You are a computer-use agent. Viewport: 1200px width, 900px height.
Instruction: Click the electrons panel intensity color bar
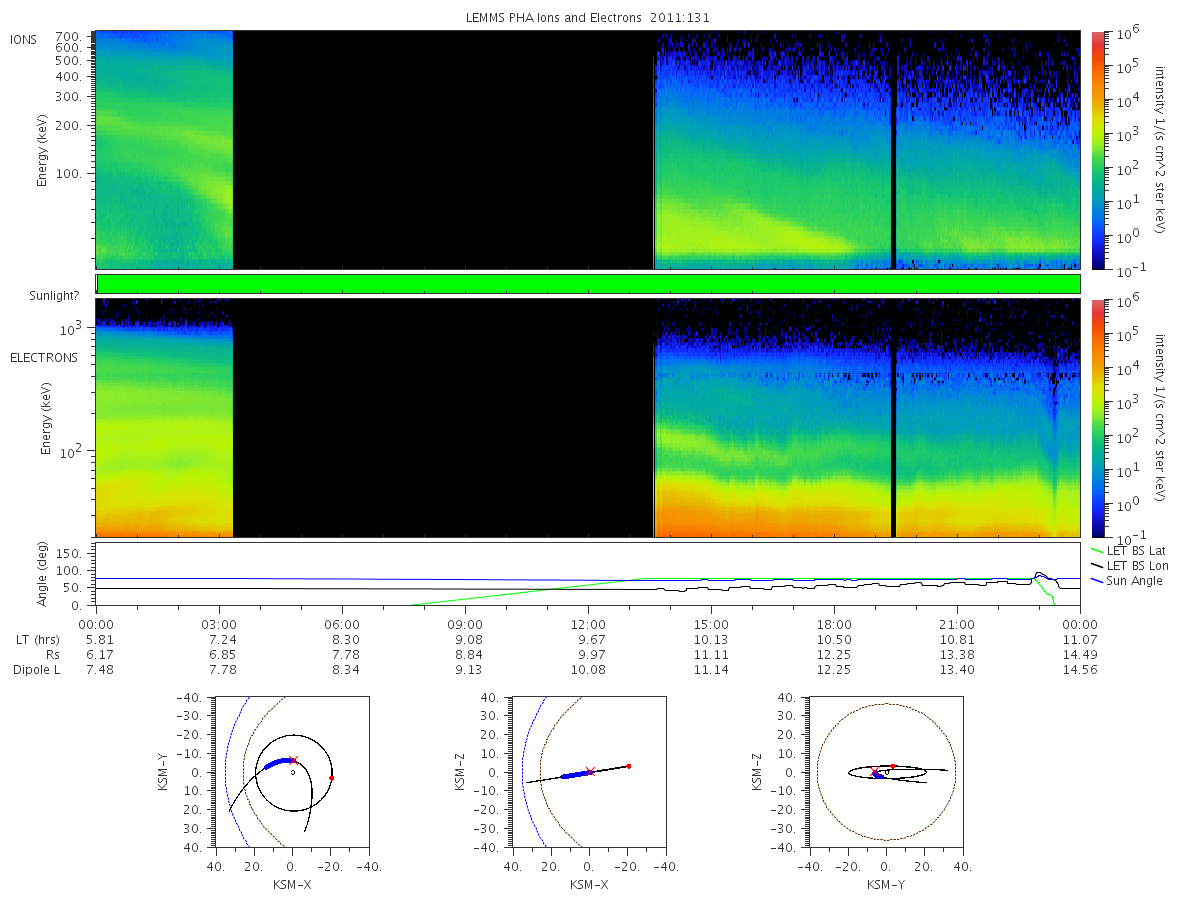1097,418
